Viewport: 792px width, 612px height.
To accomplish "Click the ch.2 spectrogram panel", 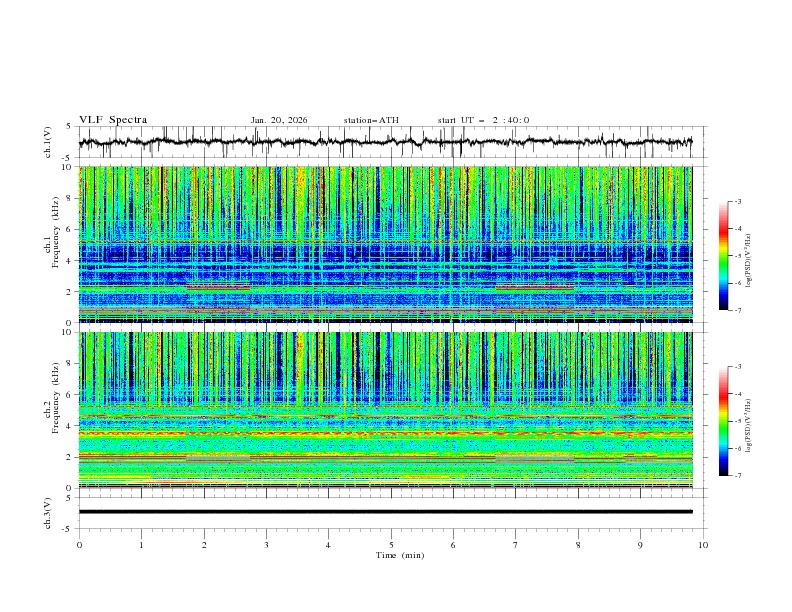I will pyautogui.click(x=385, y=410).
